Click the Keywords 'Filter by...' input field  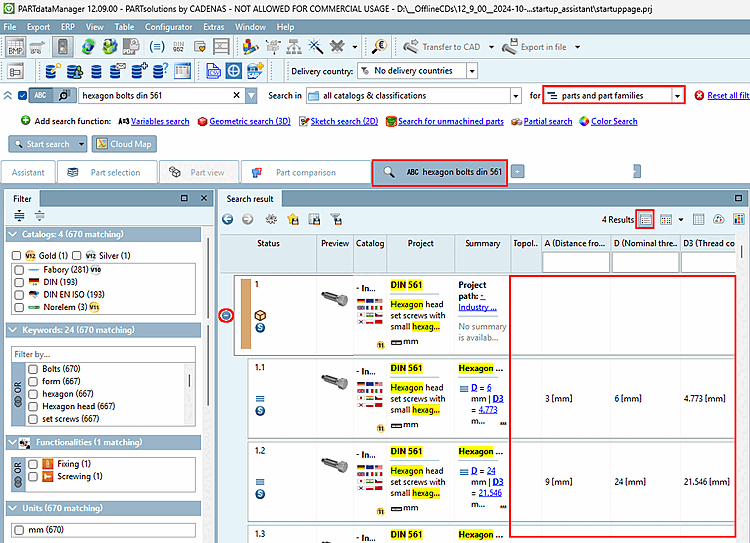(x=103, y=354)
